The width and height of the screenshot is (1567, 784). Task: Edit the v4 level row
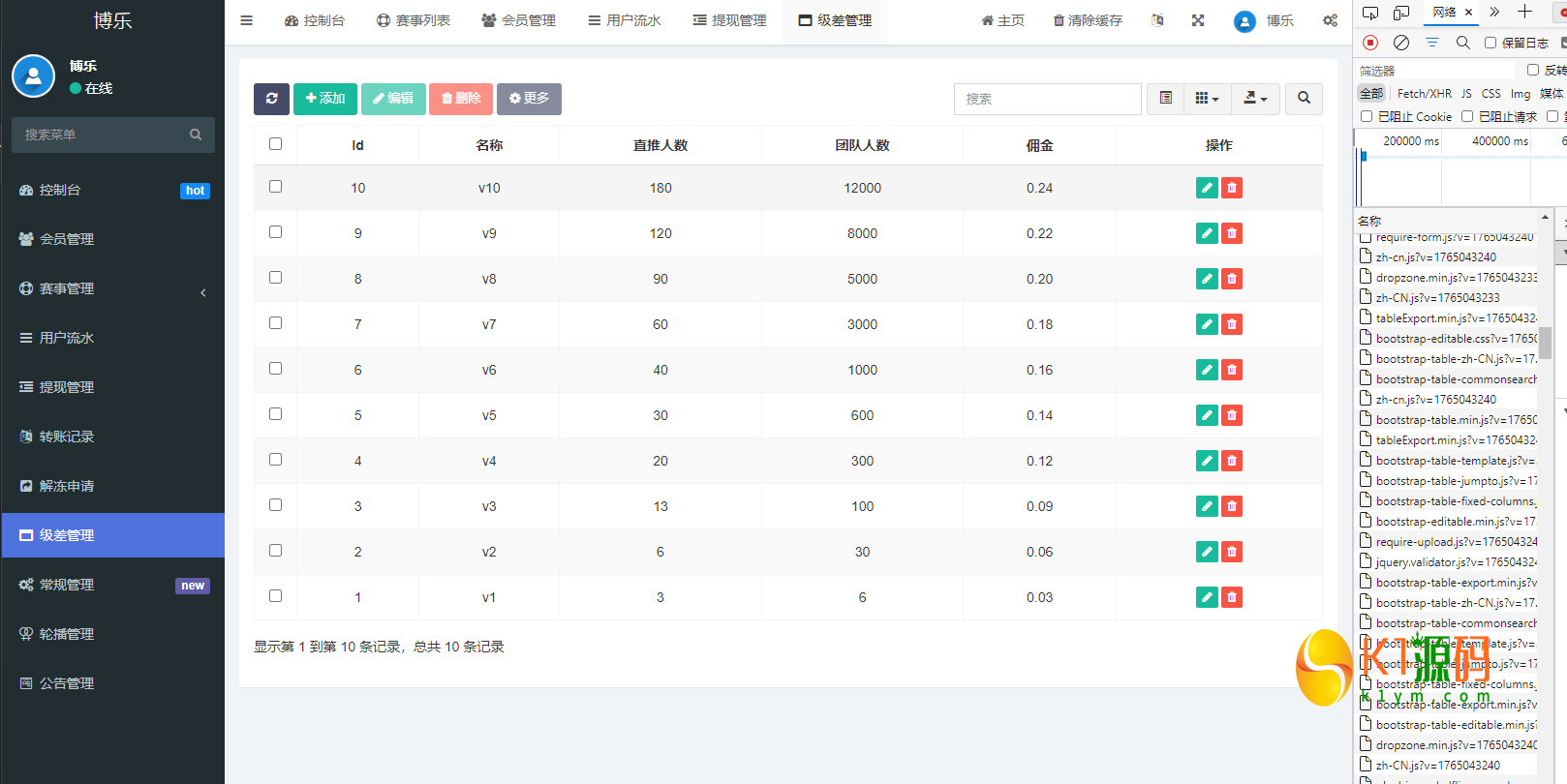[x=1207, y=461]
